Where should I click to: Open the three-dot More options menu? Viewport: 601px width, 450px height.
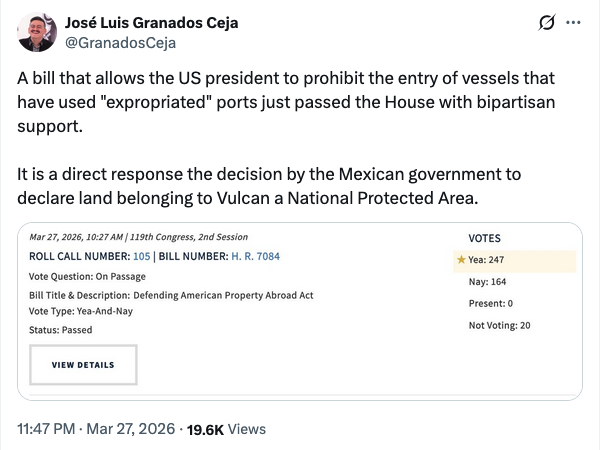point(573,22)
